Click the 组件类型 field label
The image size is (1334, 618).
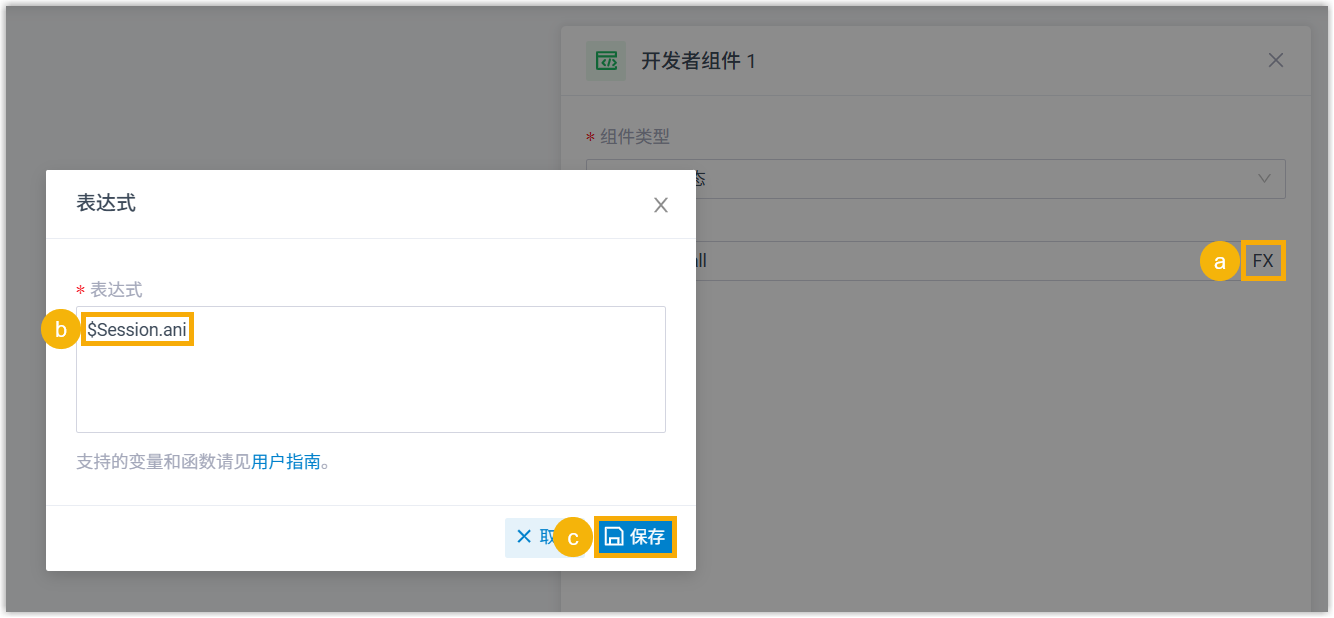coord(634,137)
